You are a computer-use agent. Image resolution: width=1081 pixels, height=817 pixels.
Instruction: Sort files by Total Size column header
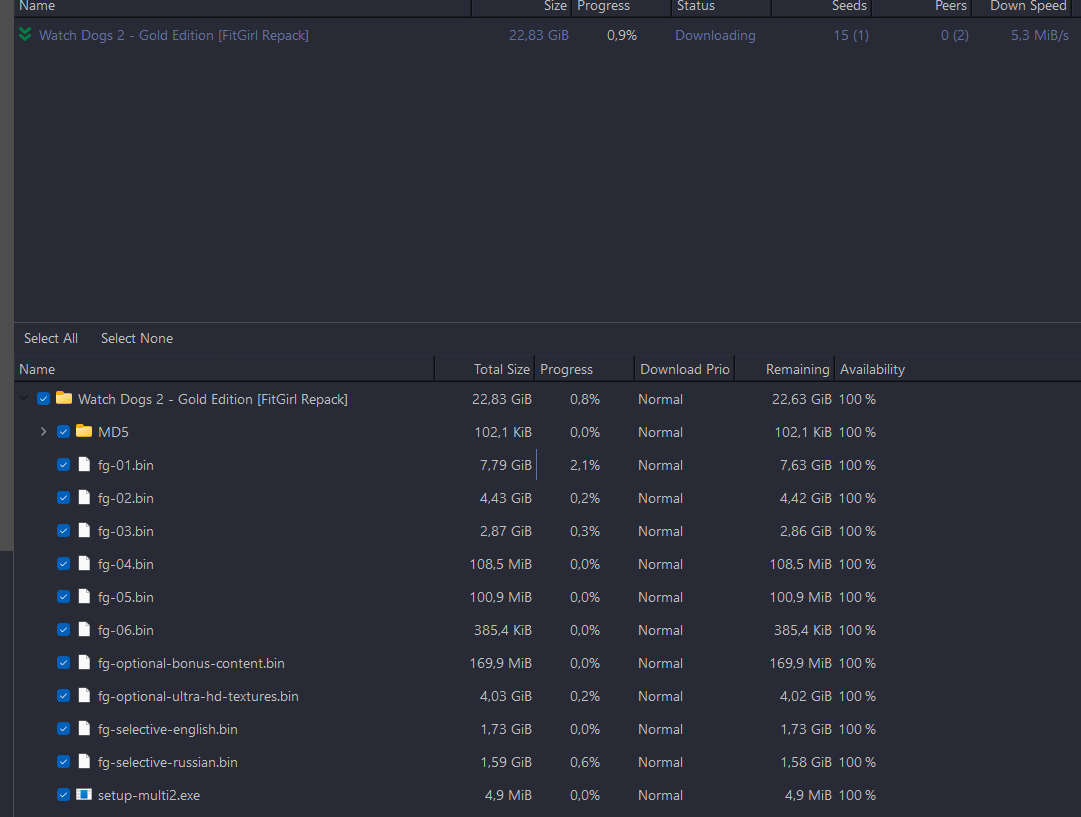point(485,370)
